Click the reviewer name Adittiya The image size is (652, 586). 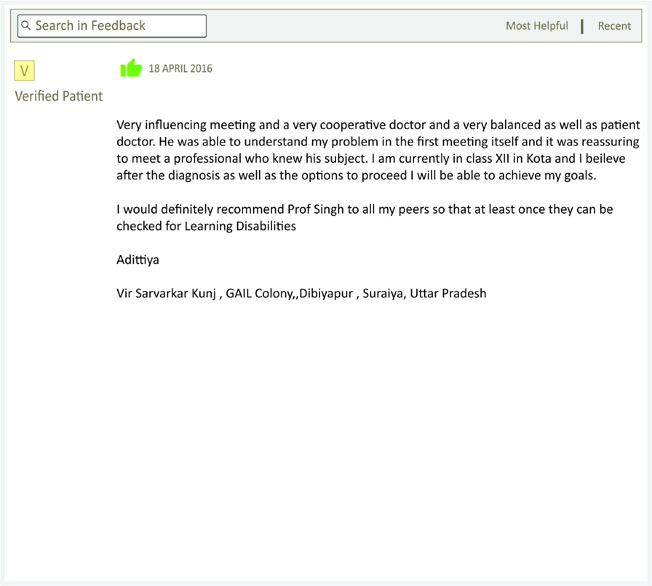pos(138,260)
